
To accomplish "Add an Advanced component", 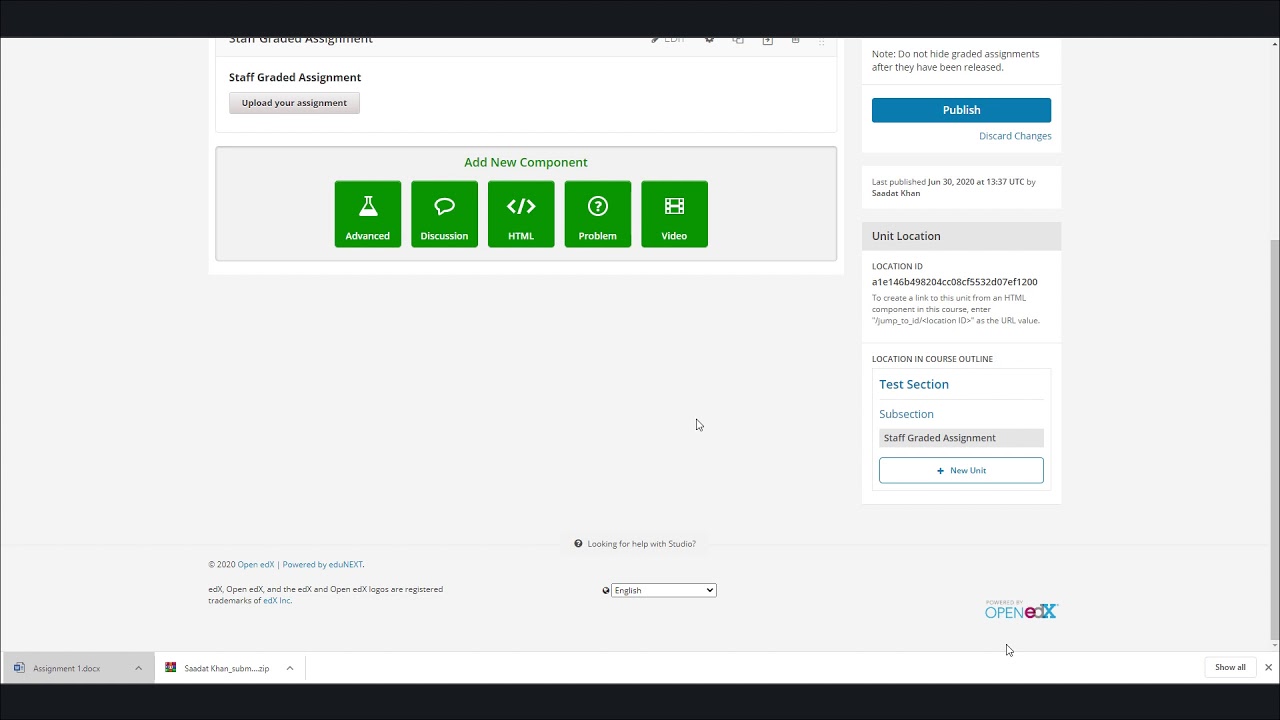I will 368,214.
